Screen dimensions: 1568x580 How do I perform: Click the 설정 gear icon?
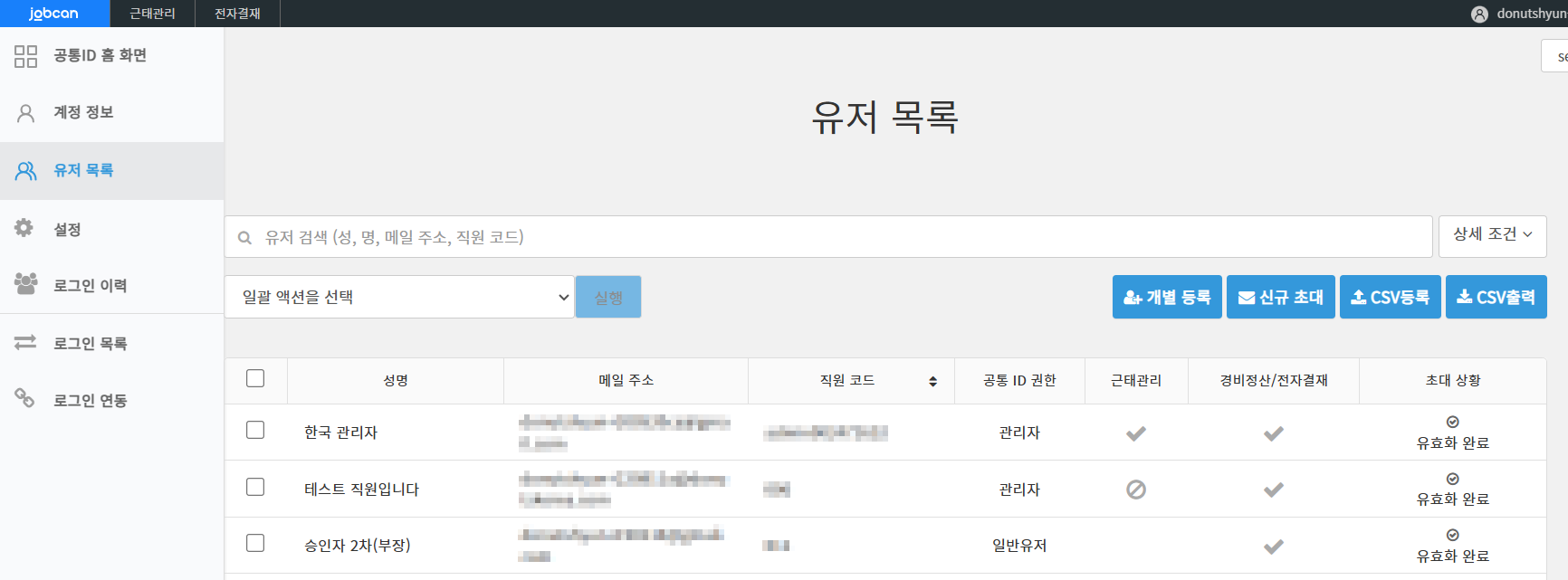(x=24, y=228)
